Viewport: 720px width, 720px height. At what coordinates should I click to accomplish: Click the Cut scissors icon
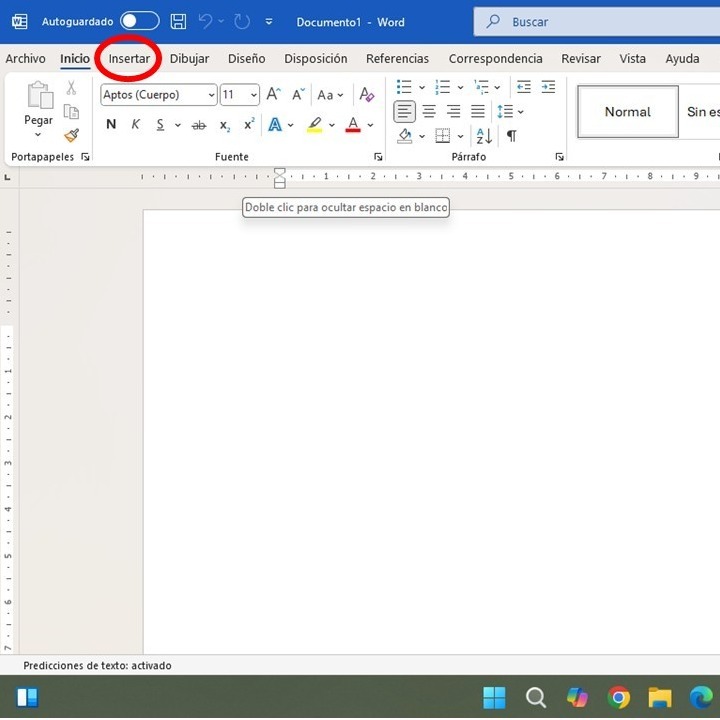click(x=71, y=88)
